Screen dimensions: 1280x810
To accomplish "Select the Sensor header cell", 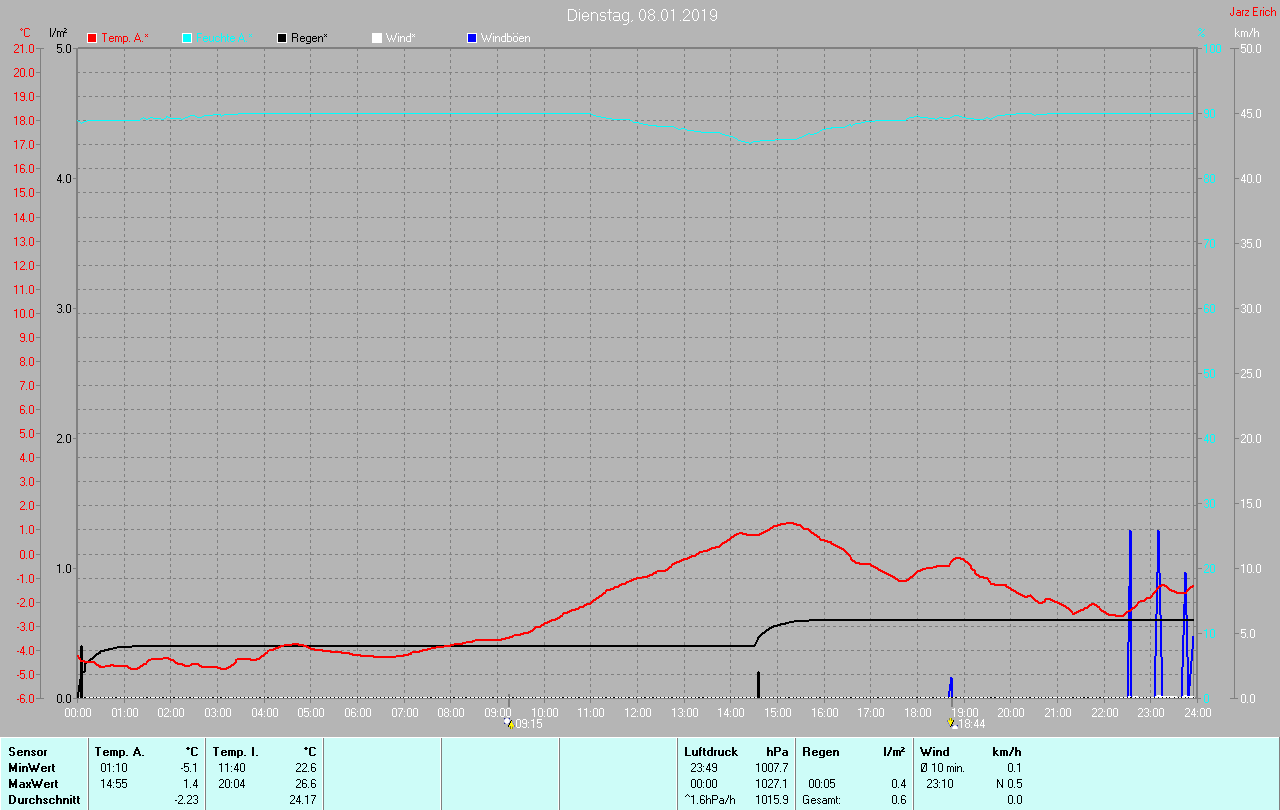I will 27,751.
